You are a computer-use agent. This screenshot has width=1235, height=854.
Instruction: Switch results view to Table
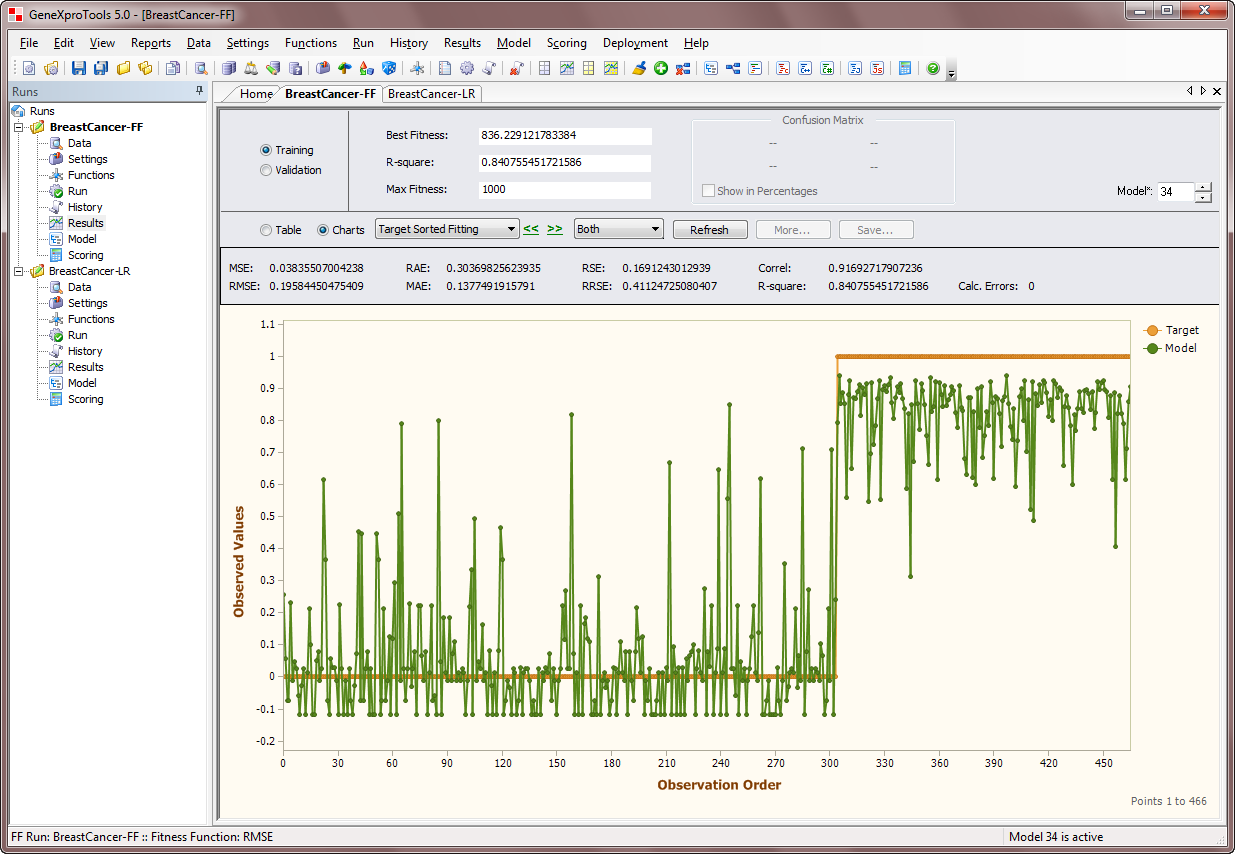point(266,230)
